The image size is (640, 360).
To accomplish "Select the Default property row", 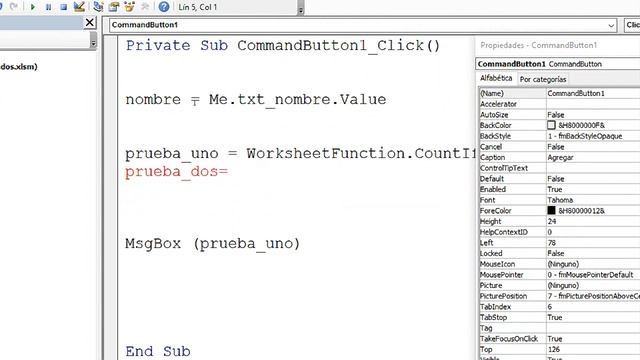I will point(560,179).
